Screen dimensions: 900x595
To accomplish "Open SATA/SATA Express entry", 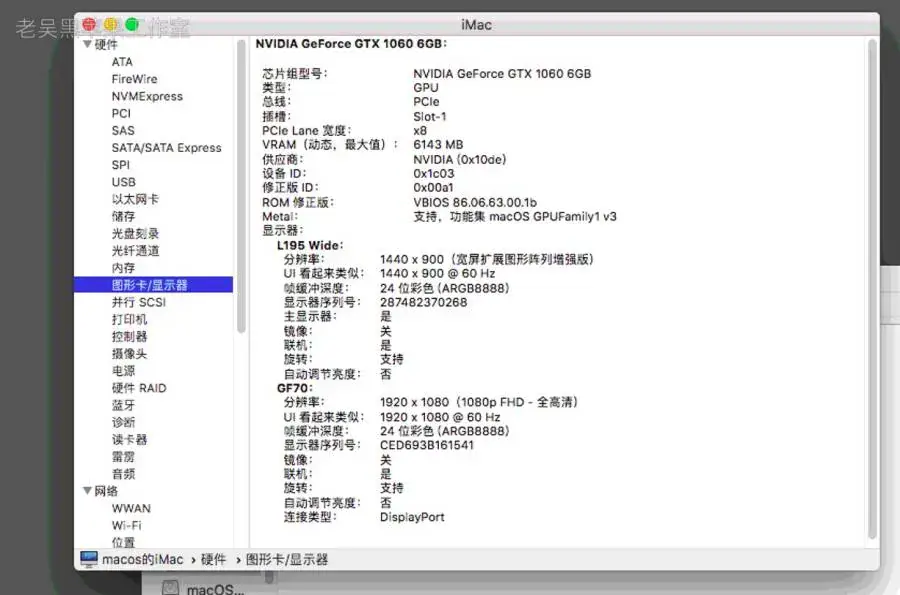I will tap(166, 147).
